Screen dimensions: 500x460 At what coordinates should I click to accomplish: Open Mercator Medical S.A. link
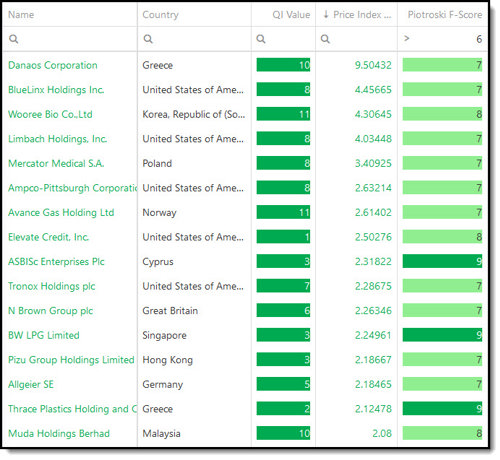click(x=56, y=163)
